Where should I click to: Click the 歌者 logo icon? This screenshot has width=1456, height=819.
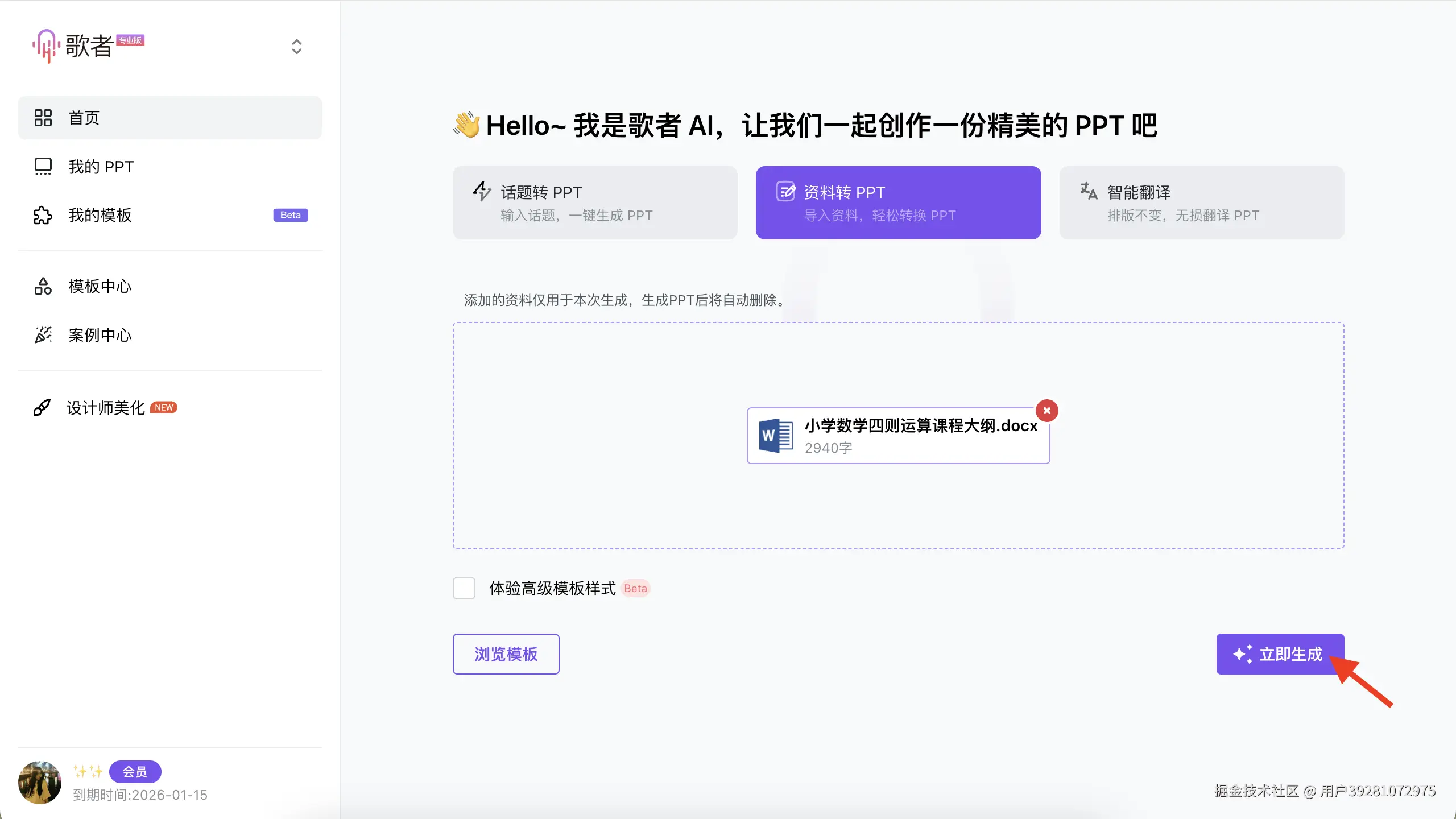click(x=46, y=45)
